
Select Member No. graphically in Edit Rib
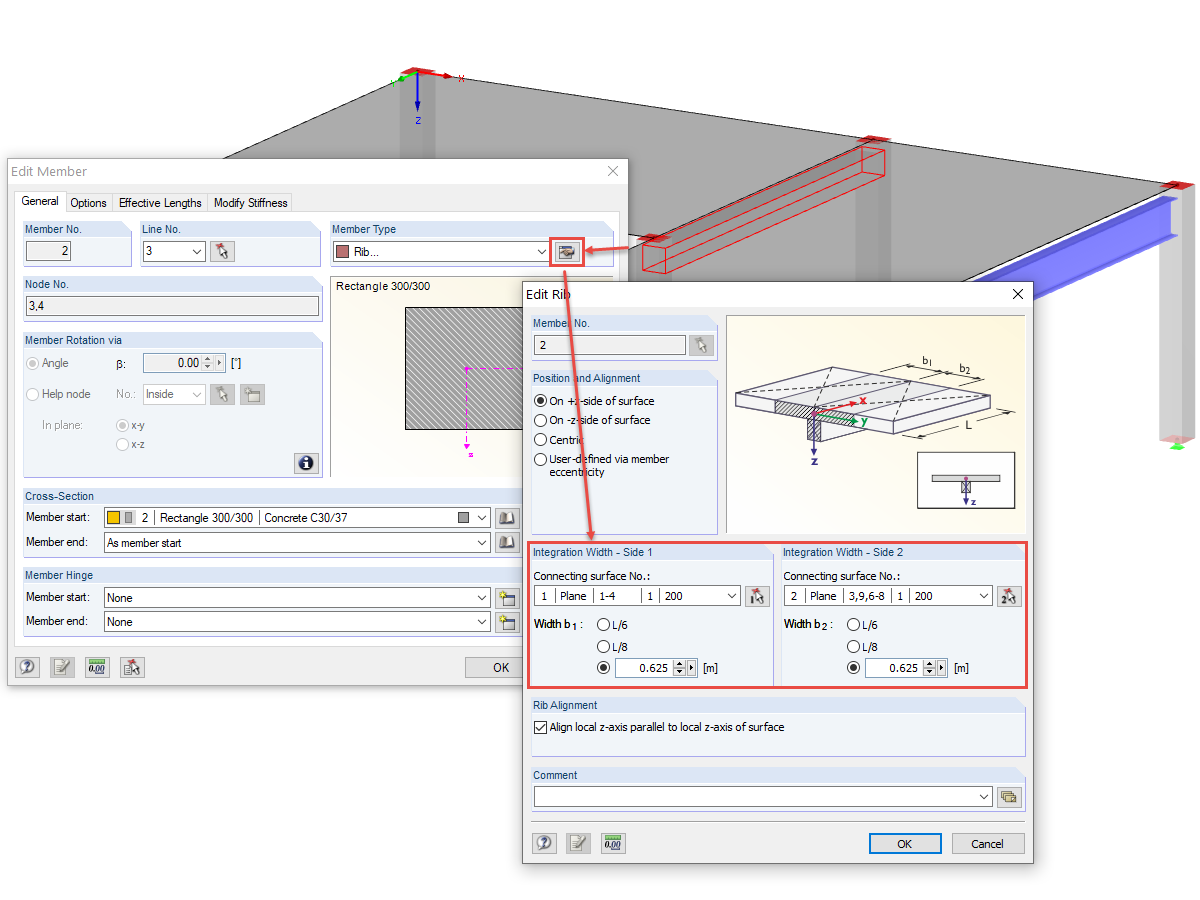coord(701,344)
